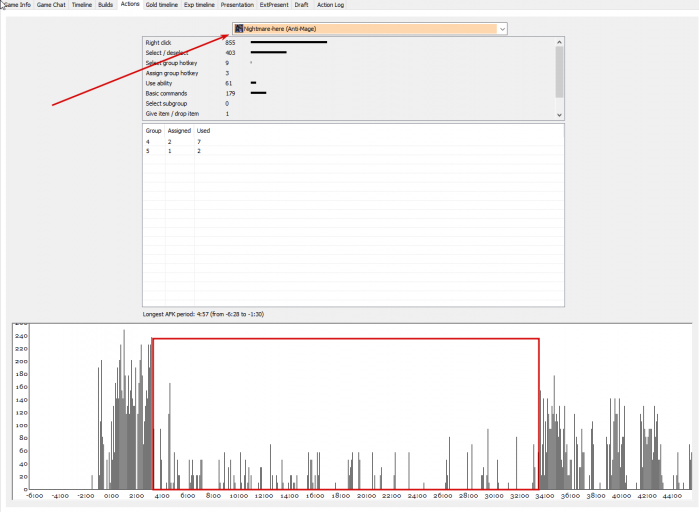Open the ExtPresent tab
Viewport: 699px width, 512px height.
(x=274, y=4)
